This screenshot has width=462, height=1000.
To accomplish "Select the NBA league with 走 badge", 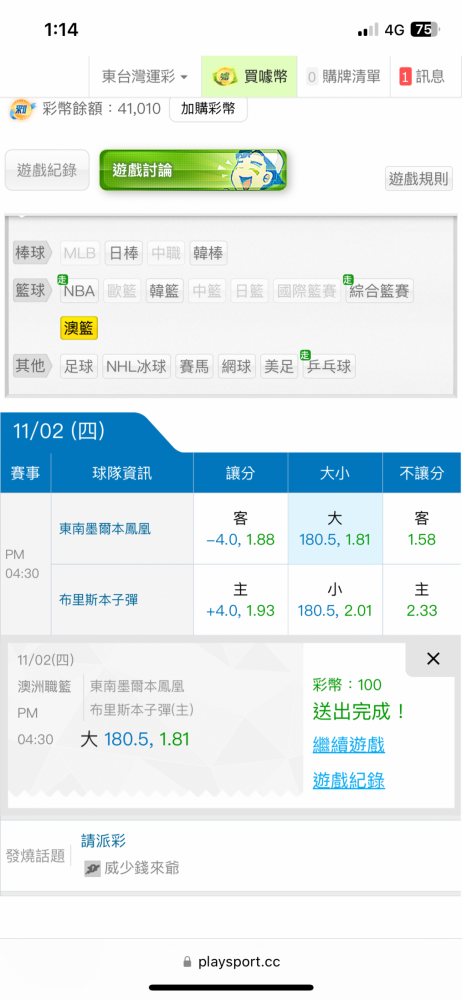I will click(79, 291).
